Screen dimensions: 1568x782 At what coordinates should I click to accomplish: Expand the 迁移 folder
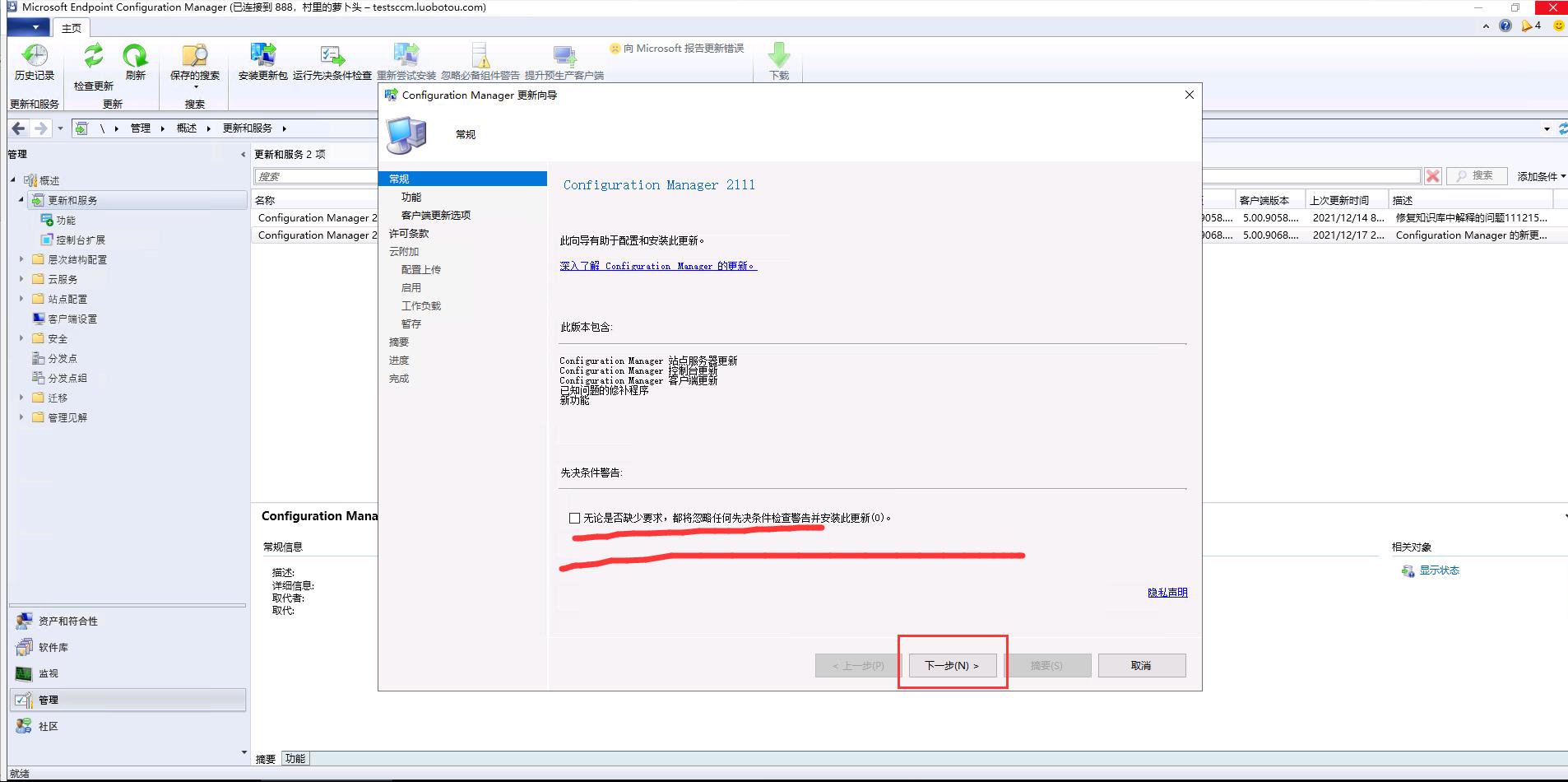point(21,398)
